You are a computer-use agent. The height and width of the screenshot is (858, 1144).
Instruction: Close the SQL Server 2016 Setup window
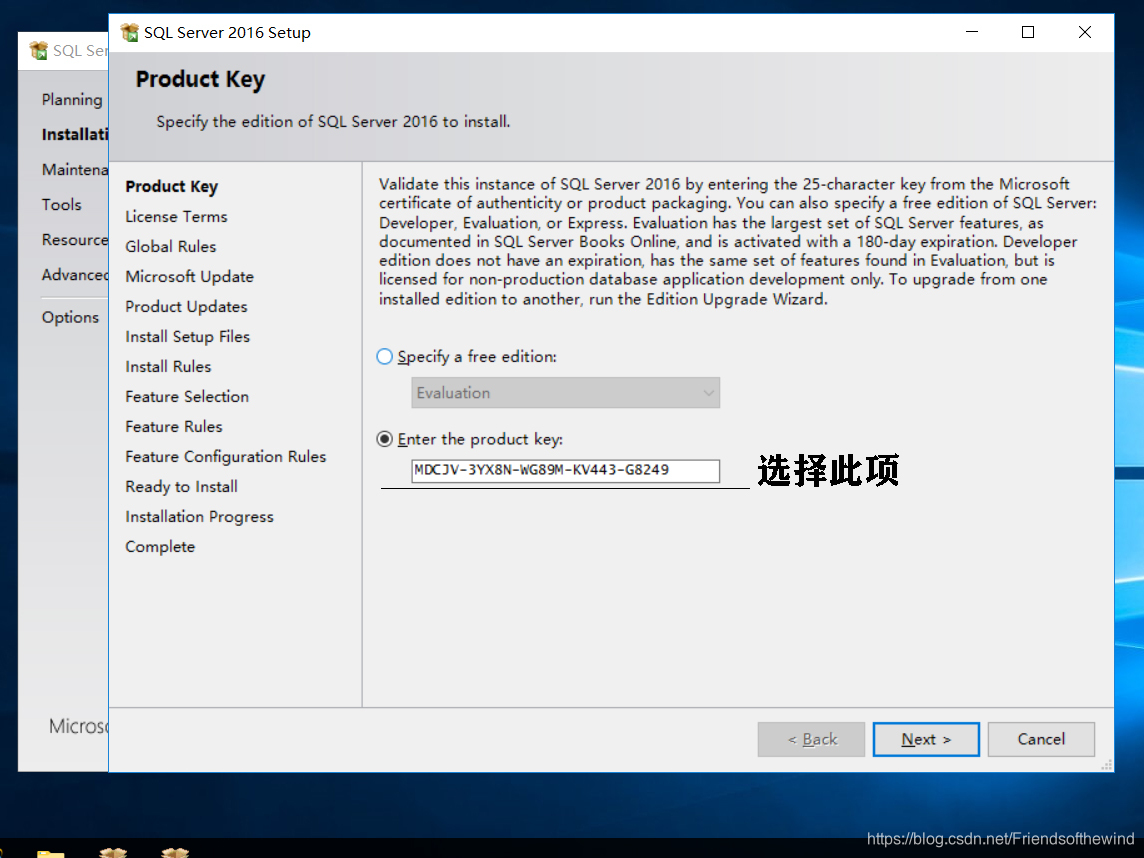1085,32
